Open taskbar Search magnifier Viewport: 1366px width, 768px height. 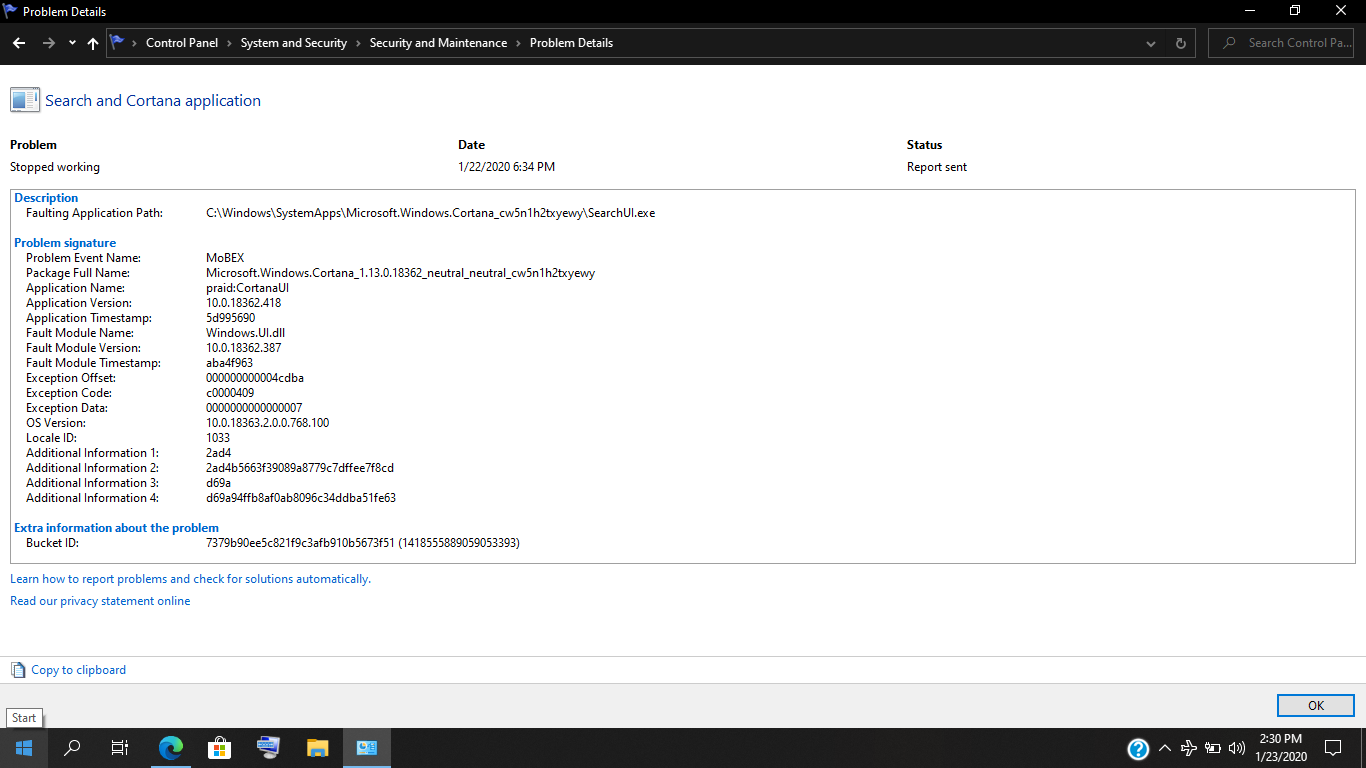(72, 747)
